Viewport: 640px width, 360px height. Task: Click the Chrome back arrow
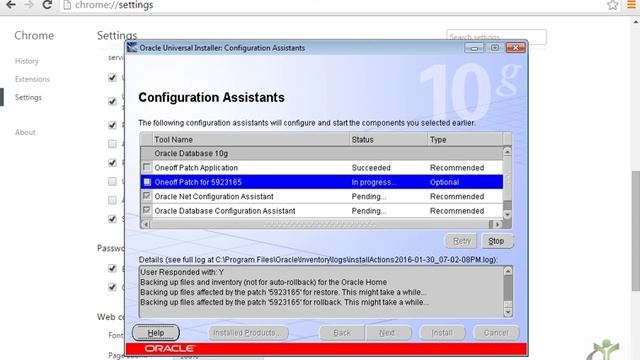[x=11, y=5]
